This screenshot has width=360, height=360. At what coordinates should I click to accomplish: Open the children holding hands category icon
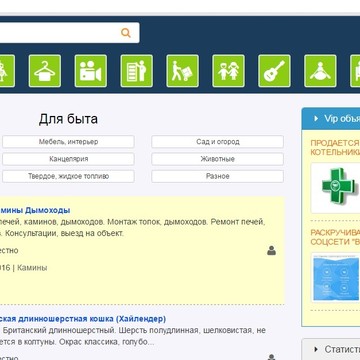[x=228, y=71]
